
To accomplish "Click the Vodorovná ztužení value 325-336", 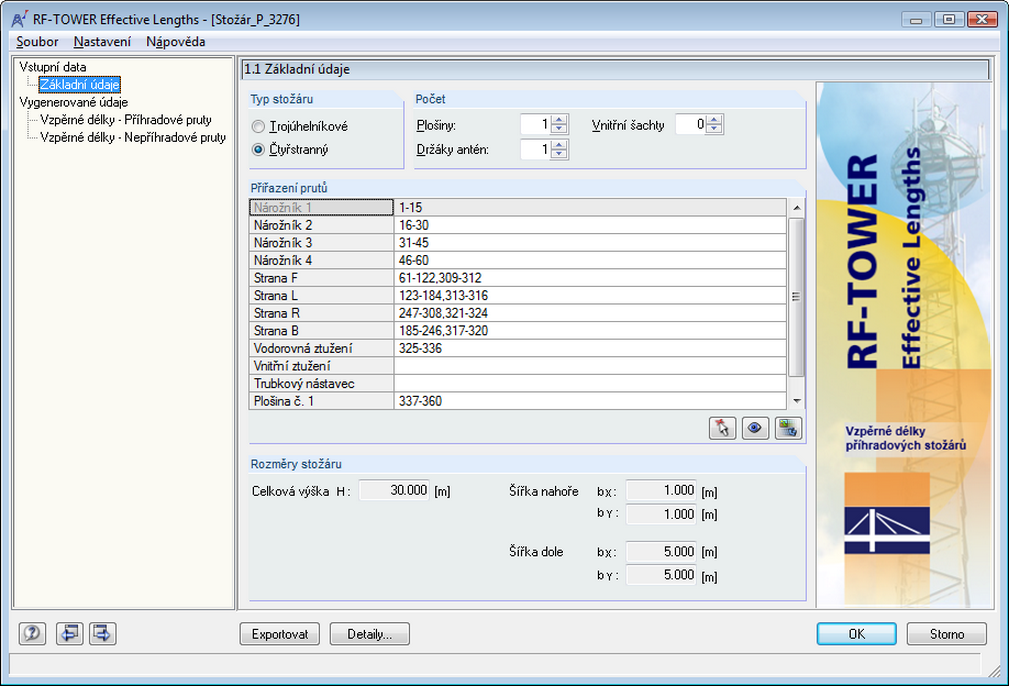I will 590,348.
